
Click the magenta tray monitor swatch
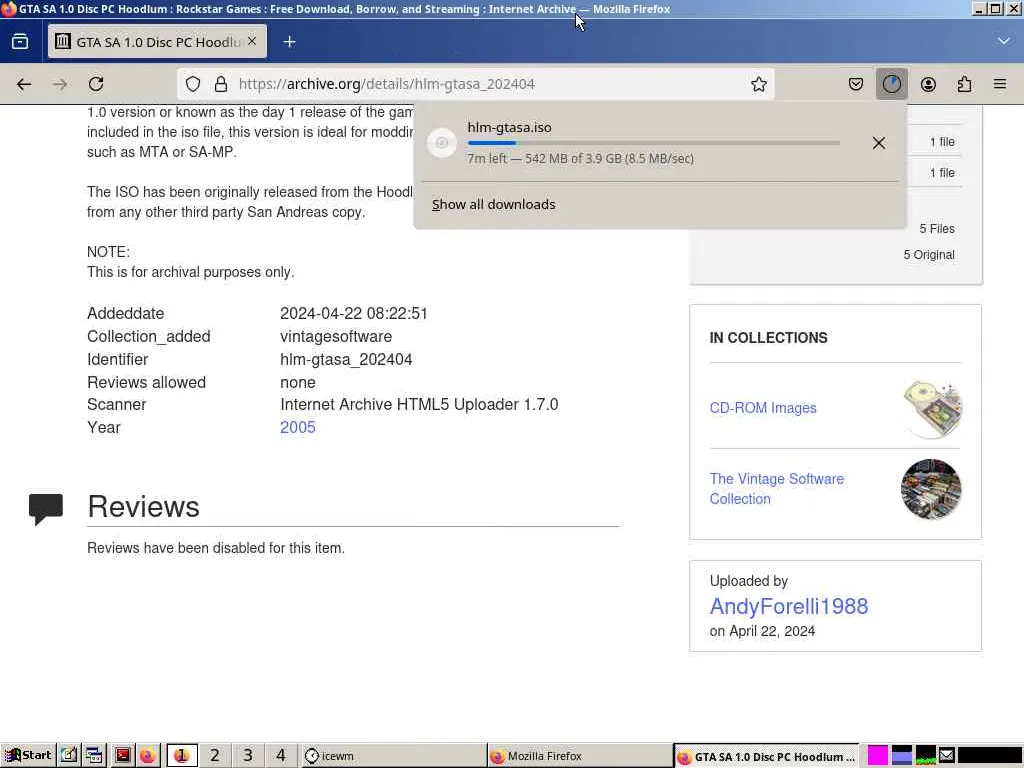878,756
